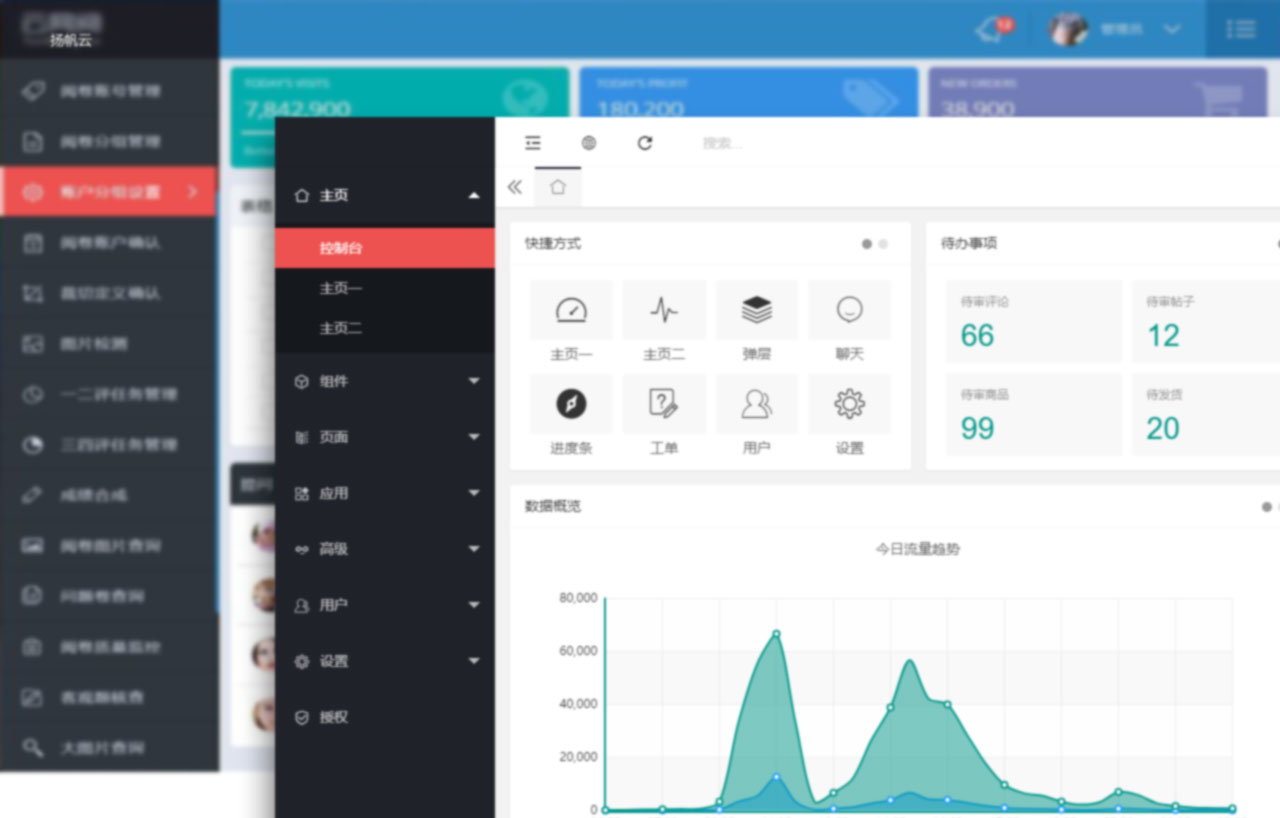Click the 设置 gear shortcut icon
The width and height of the screenshot is (1280, 818).
849,404
